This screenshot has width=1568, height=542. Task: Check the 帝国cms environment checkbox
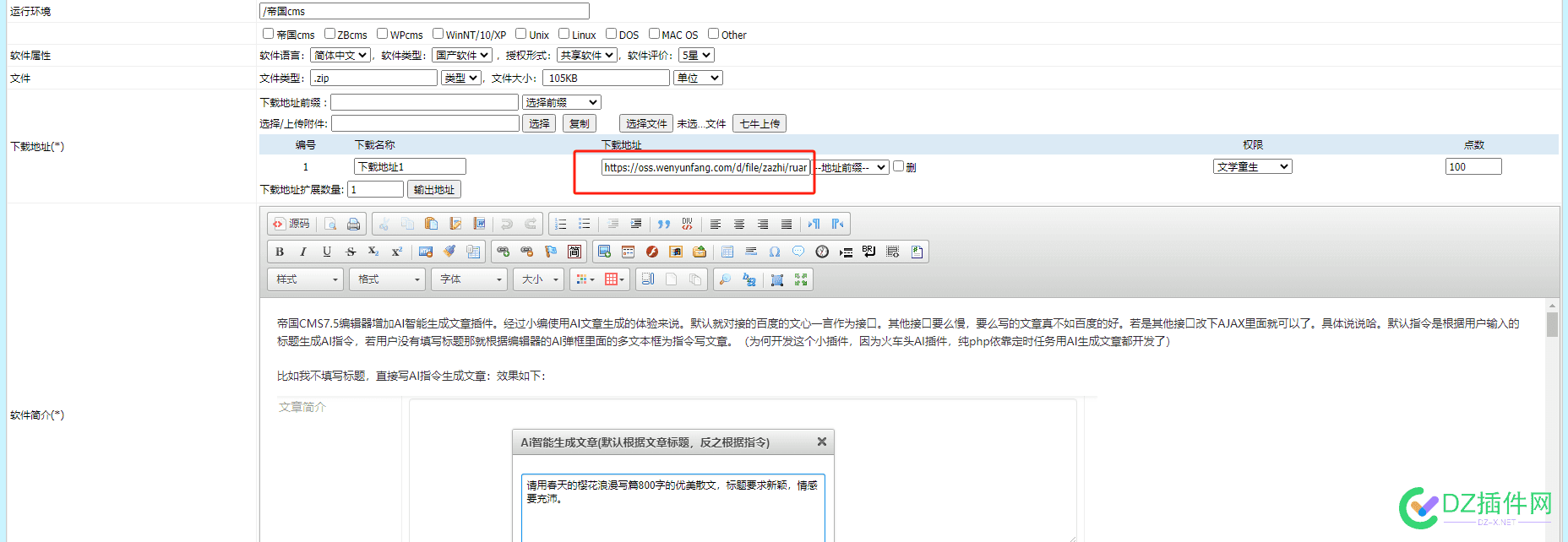click(x=268, y=34)
